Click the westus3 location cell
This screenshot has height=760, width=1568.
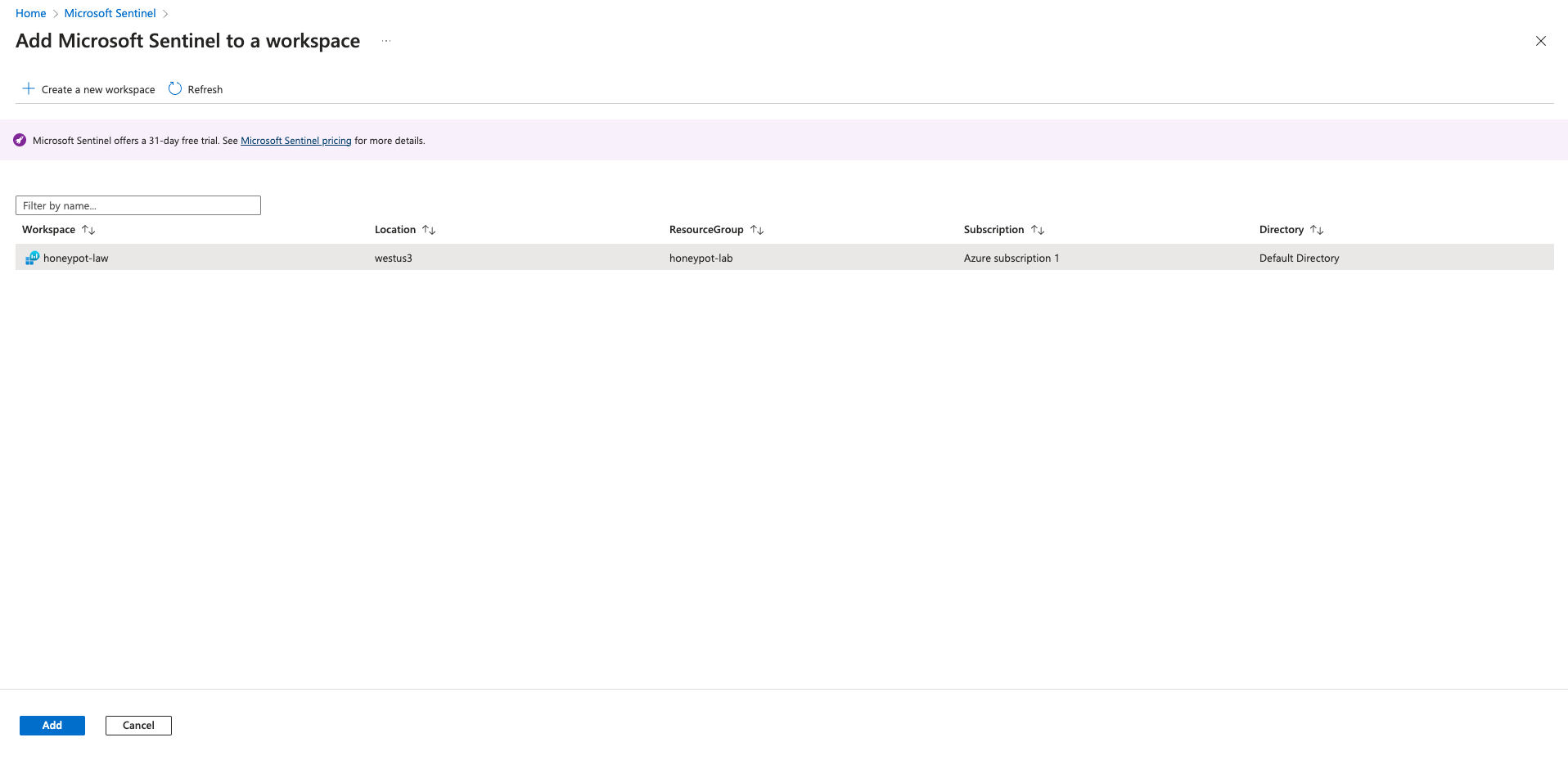pos(394,258)
